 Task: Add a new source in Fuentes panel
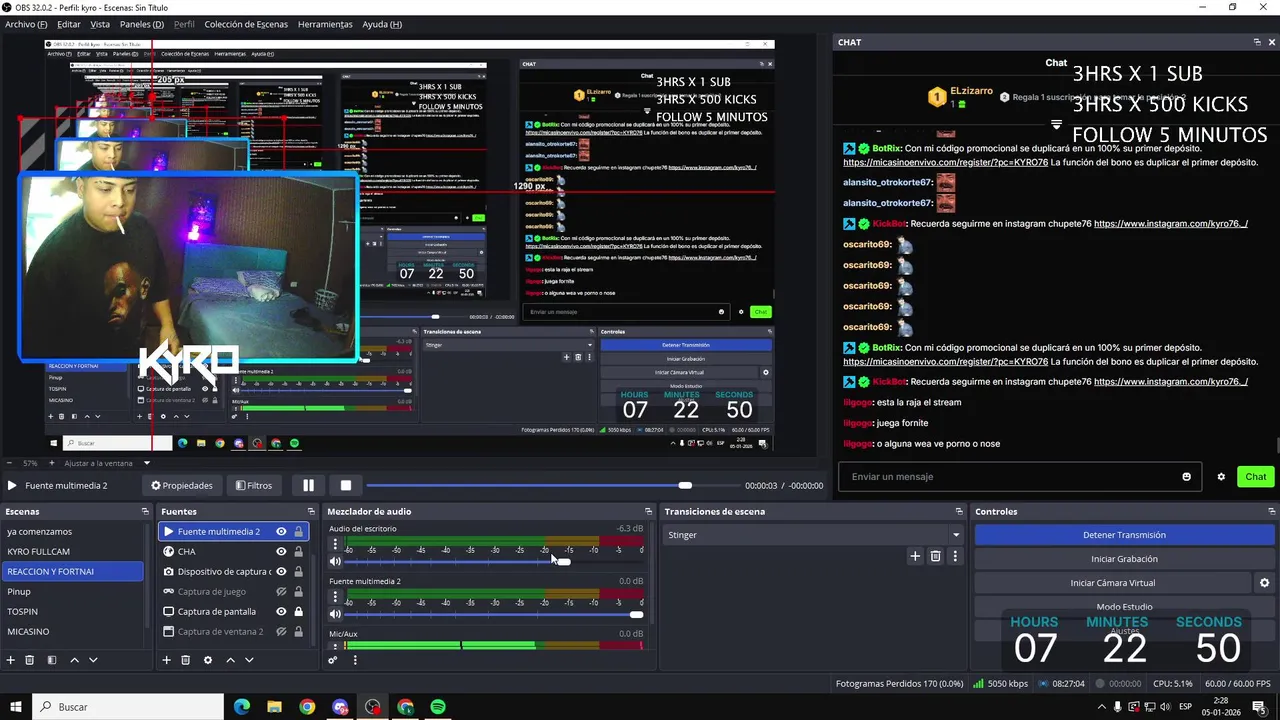pyautogui.click(x=166, y=660)
